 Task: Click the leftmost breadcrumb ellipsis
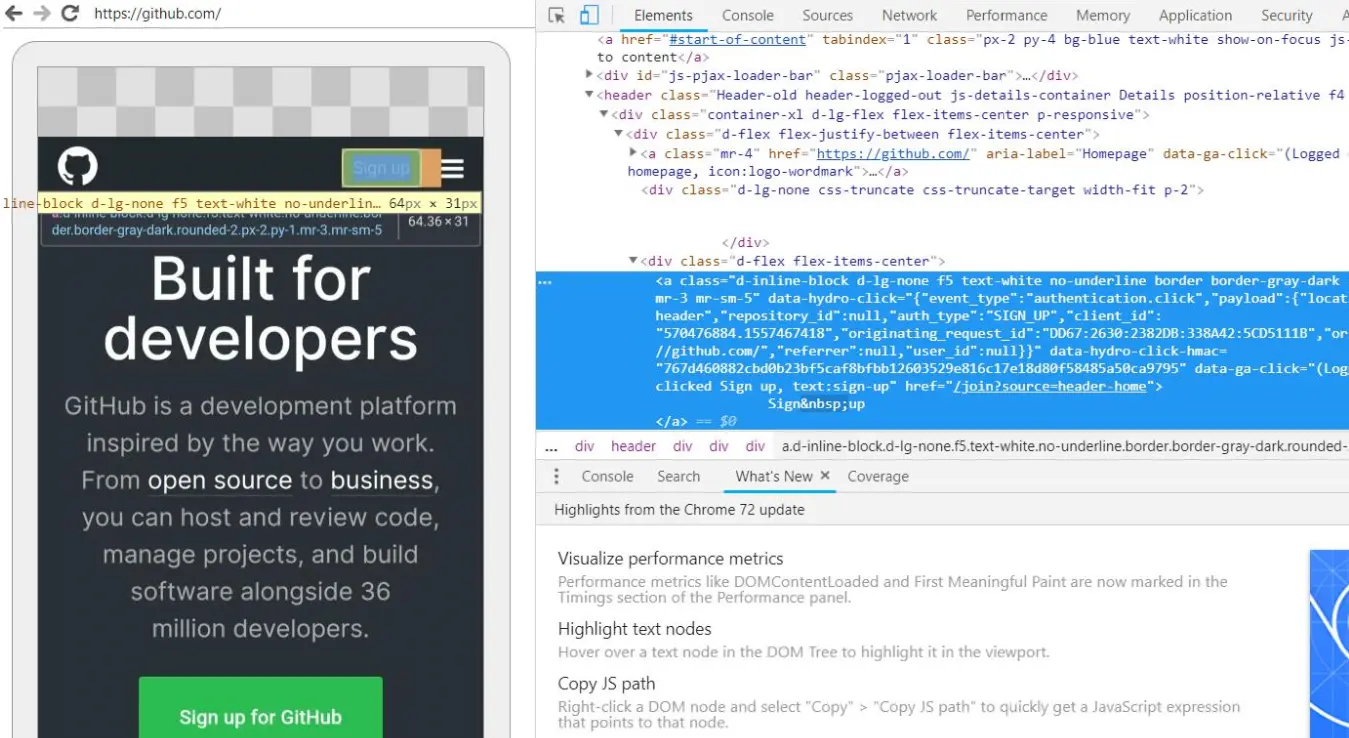[551, 446]
